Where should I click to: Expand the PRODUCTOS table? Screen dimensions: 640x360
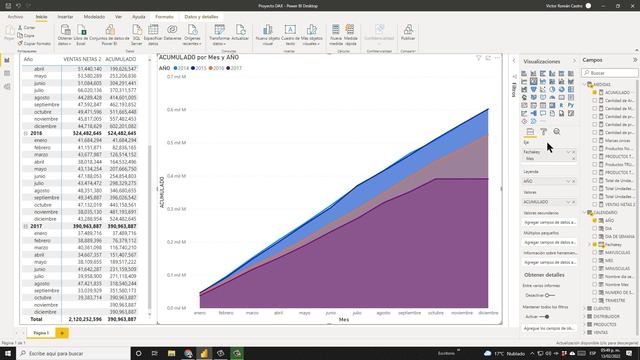[584, 324]
